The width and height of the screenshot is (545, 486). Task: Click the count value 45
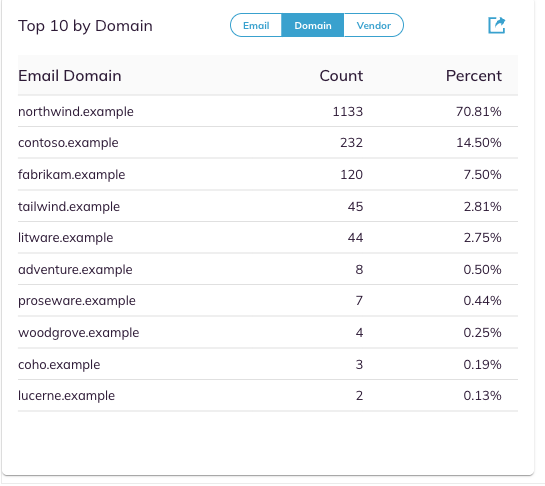click(355, 206)
